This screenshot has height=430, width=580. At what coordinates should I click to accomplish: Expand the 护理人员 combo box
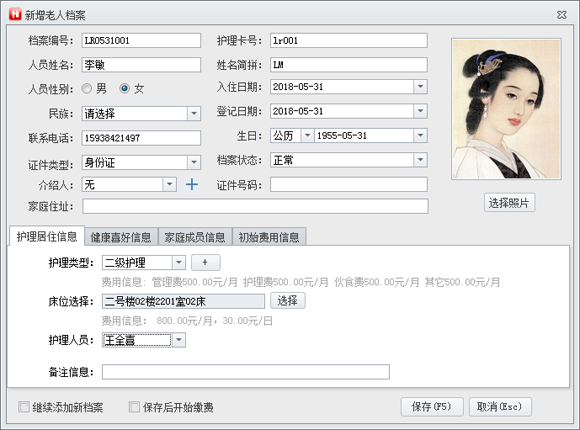pos(179,340)
